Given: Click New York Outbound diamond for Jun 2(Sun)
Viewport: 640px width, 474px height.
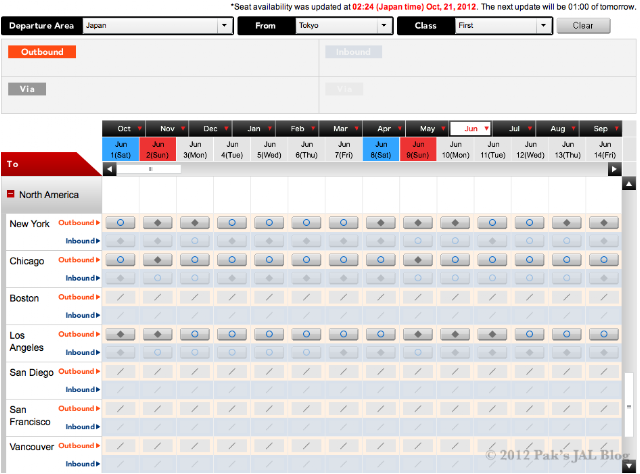Looking at the screenshot, I should point(158,223).
